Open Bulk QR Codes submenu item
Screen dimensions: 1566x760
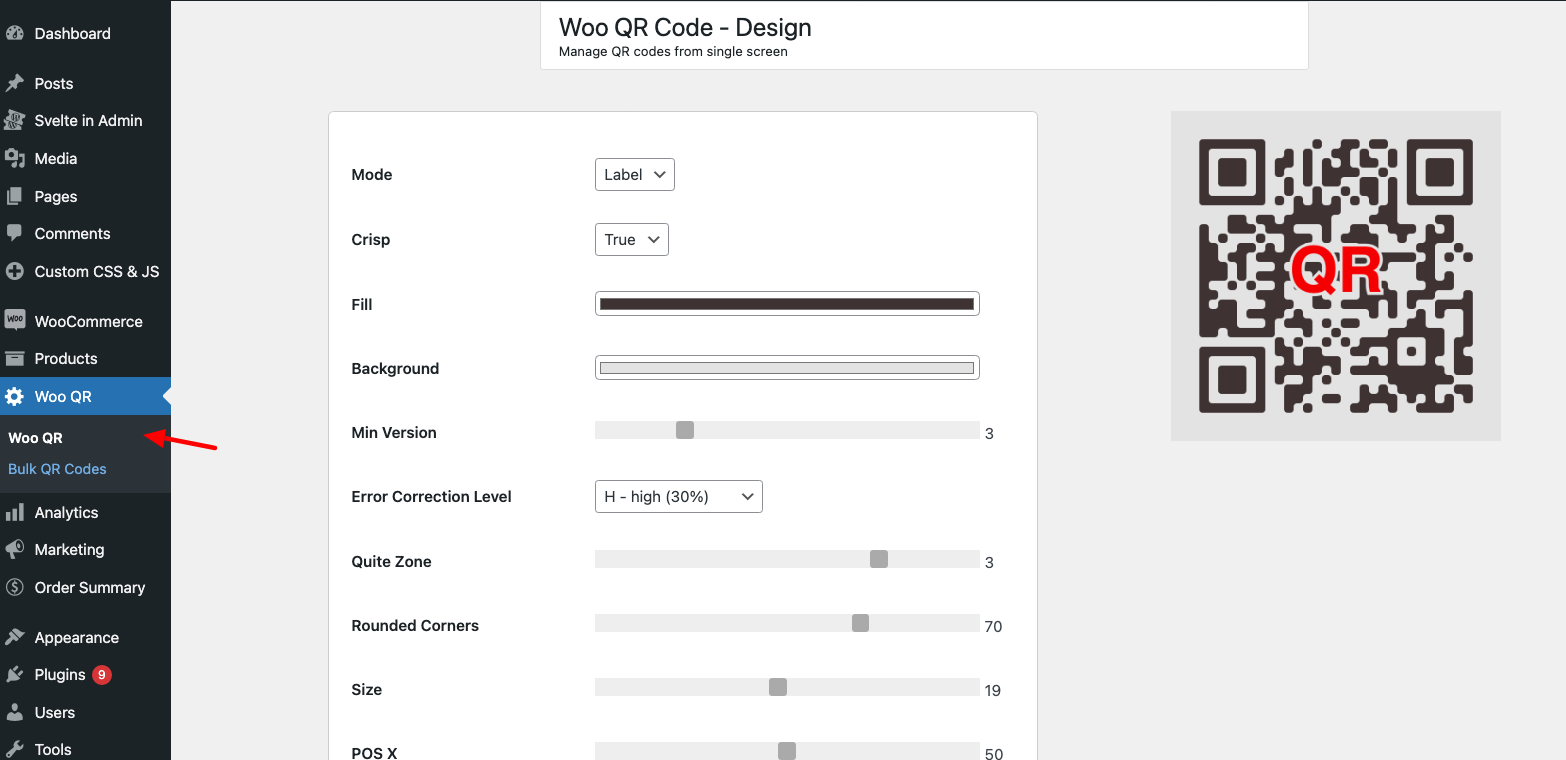pos(57,469)
